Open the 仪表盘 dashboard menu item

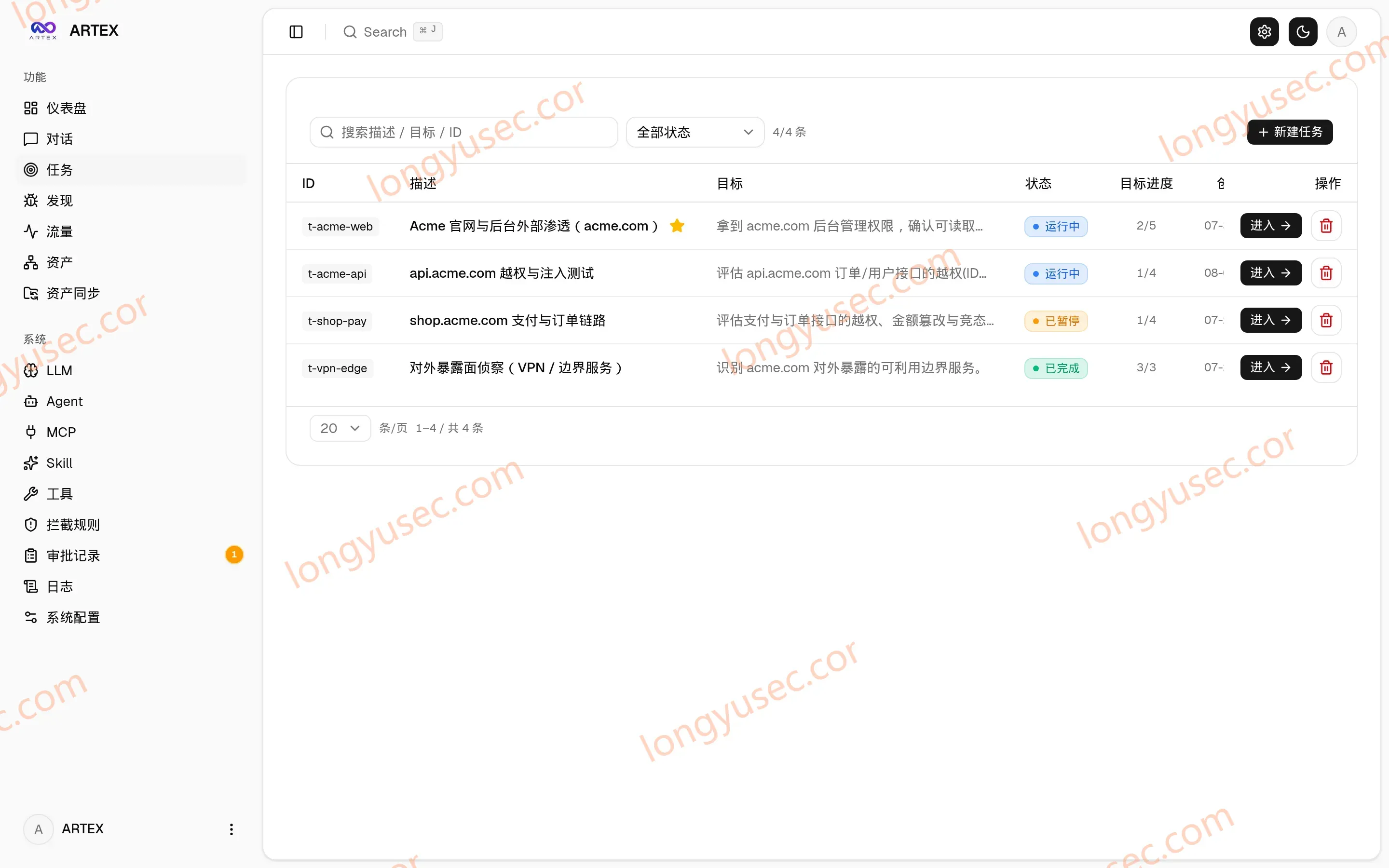coord(131,108)
